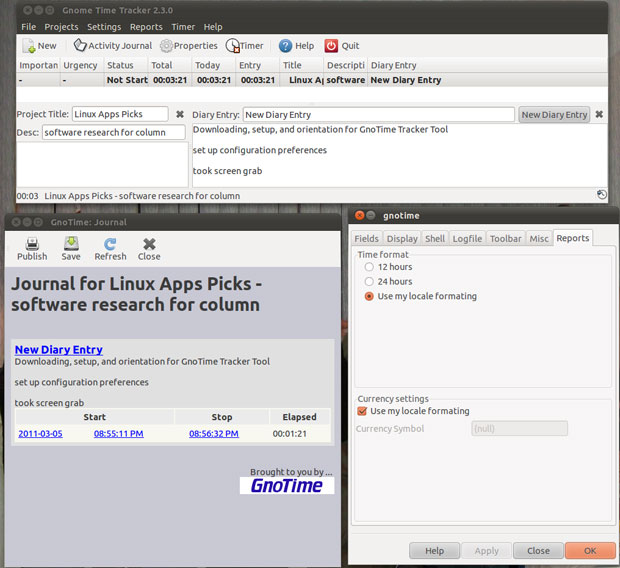Sort by the Importance column header
Screen dimensions: 620x568
38,65
